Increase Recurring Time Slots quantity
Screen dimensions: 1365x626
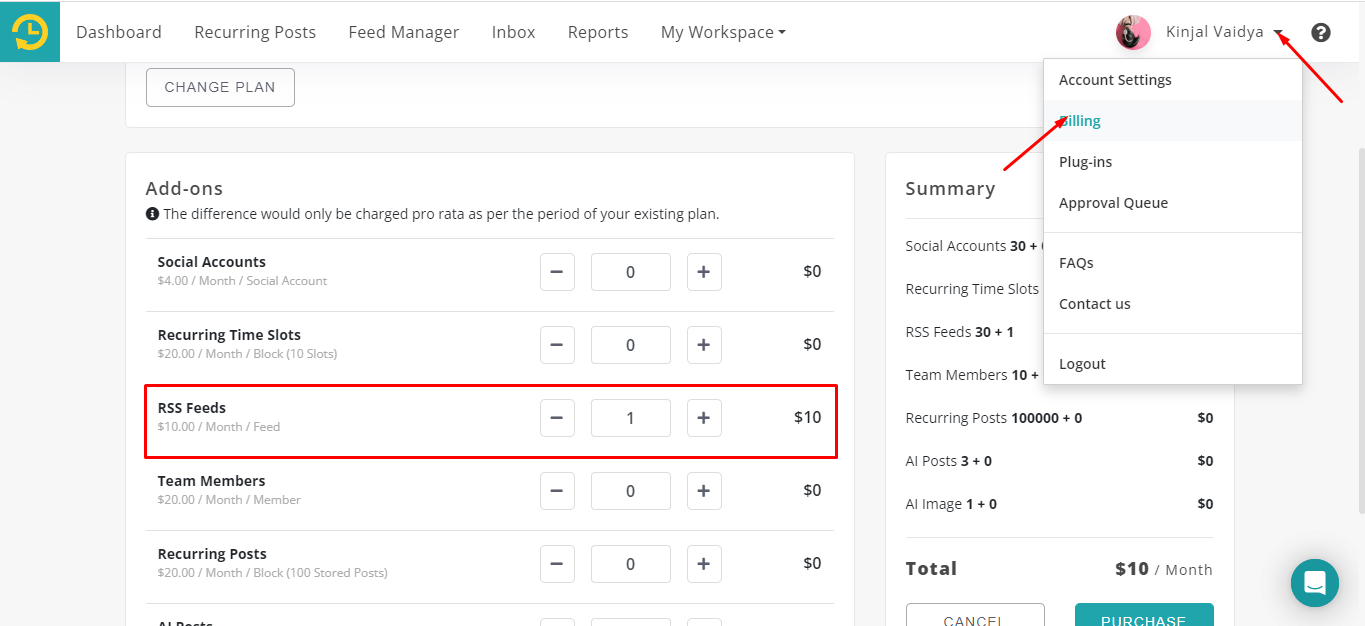point(704,345)
